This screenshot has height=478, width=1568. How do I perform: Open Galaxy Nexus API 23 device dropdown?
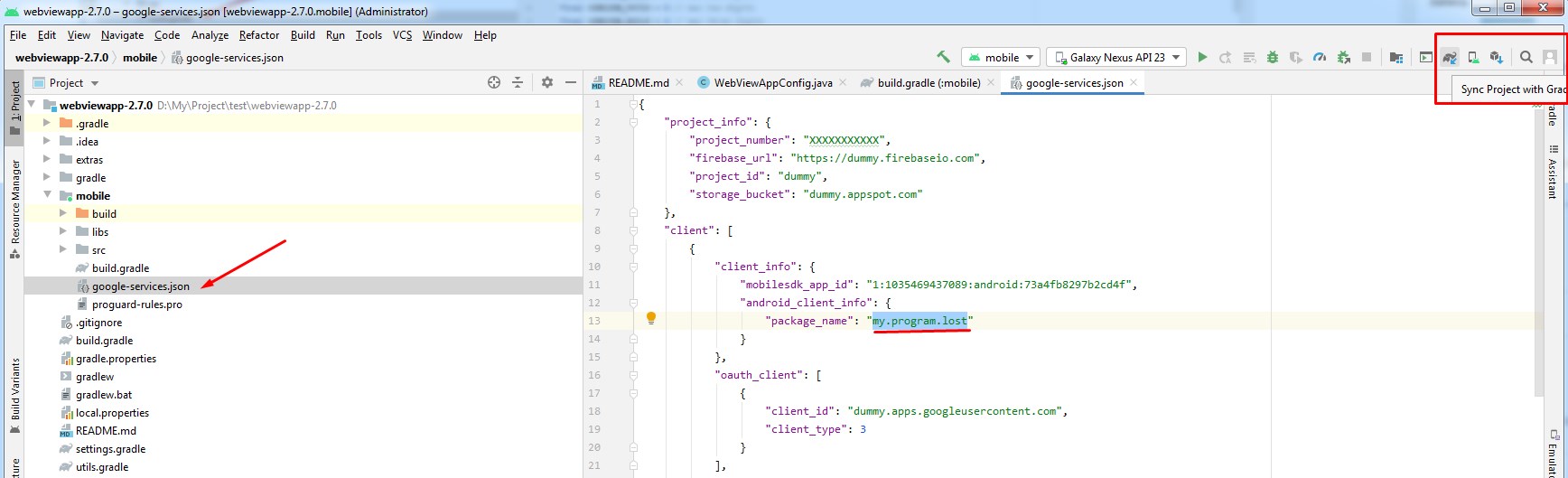[1116, 57]
